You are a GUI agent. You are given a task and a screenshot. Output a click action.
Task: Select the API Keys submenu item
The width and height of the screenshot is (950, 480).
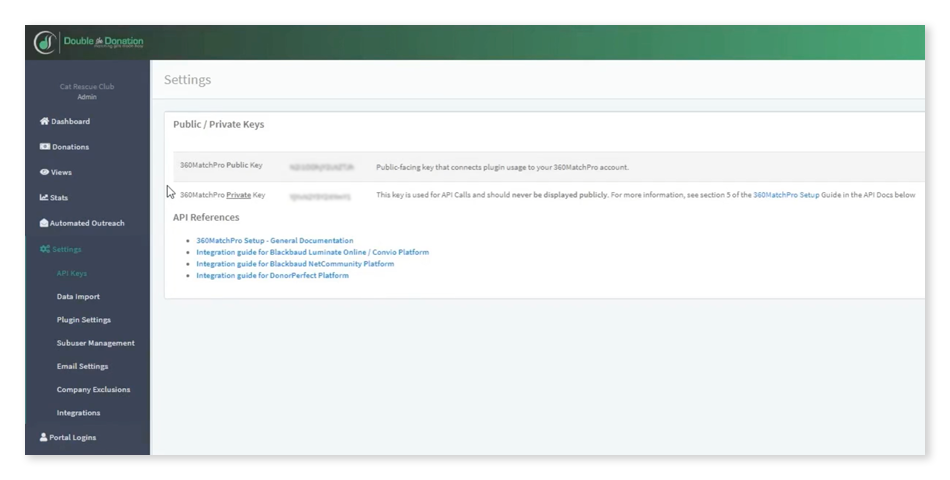pyautogui.click(x=71, y=273)
